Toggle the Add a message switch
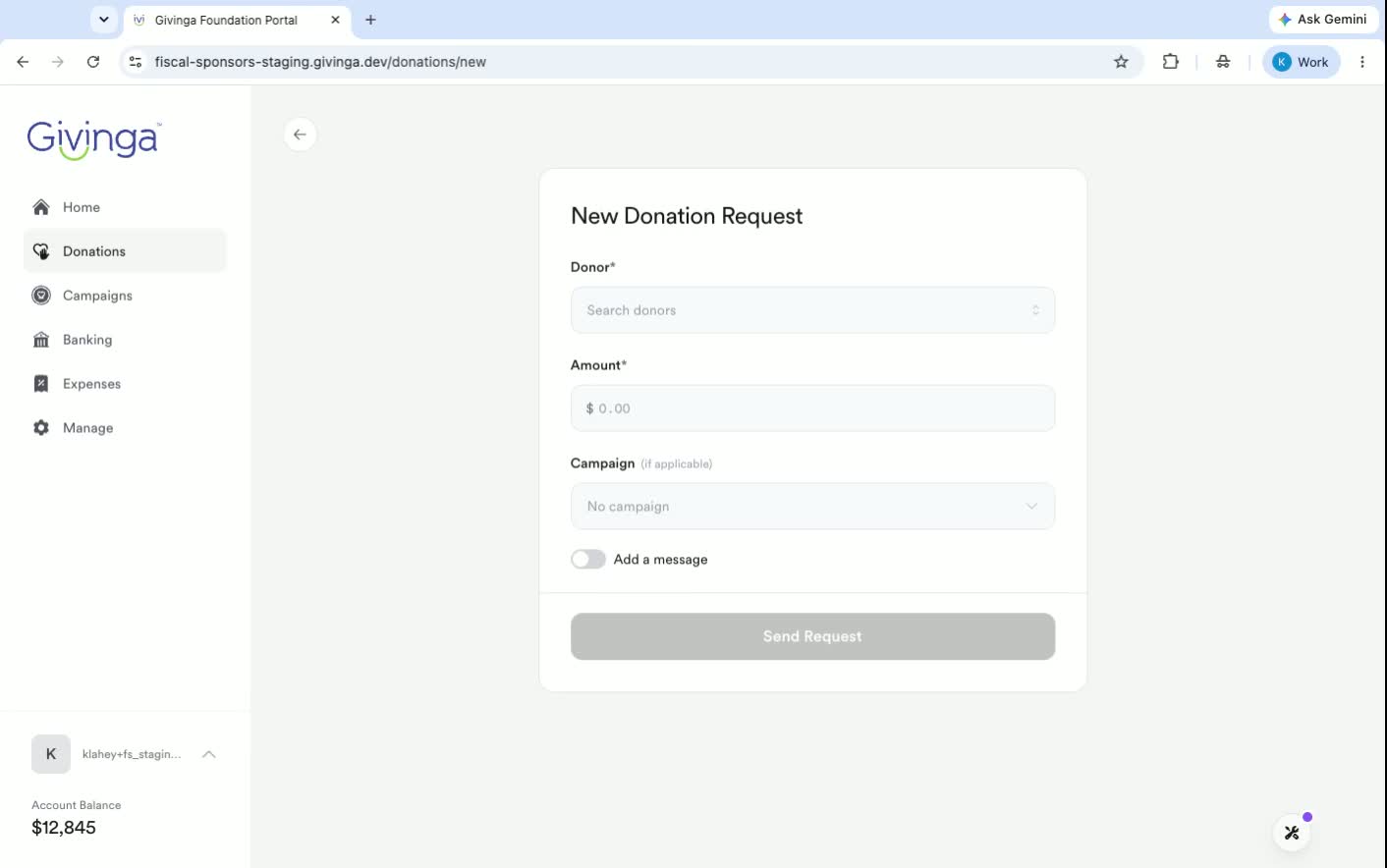This screenshot has height=868, width=1387. click(588, 559)
